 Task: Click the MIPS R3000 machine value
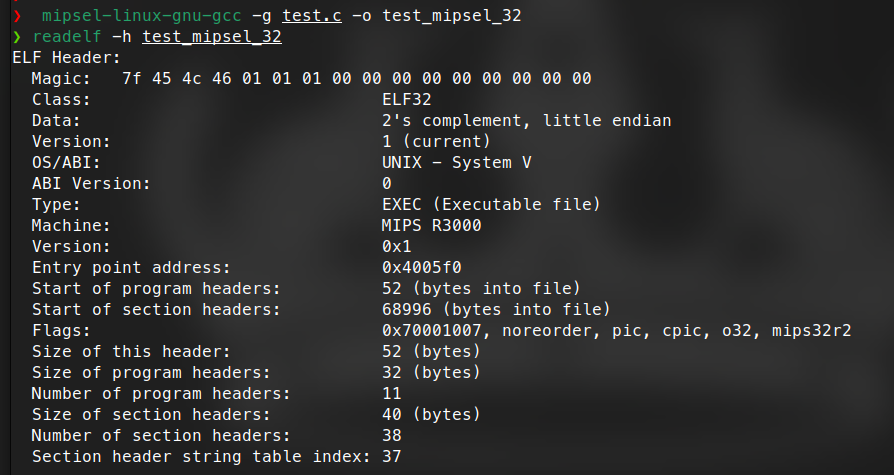point(431,226)
